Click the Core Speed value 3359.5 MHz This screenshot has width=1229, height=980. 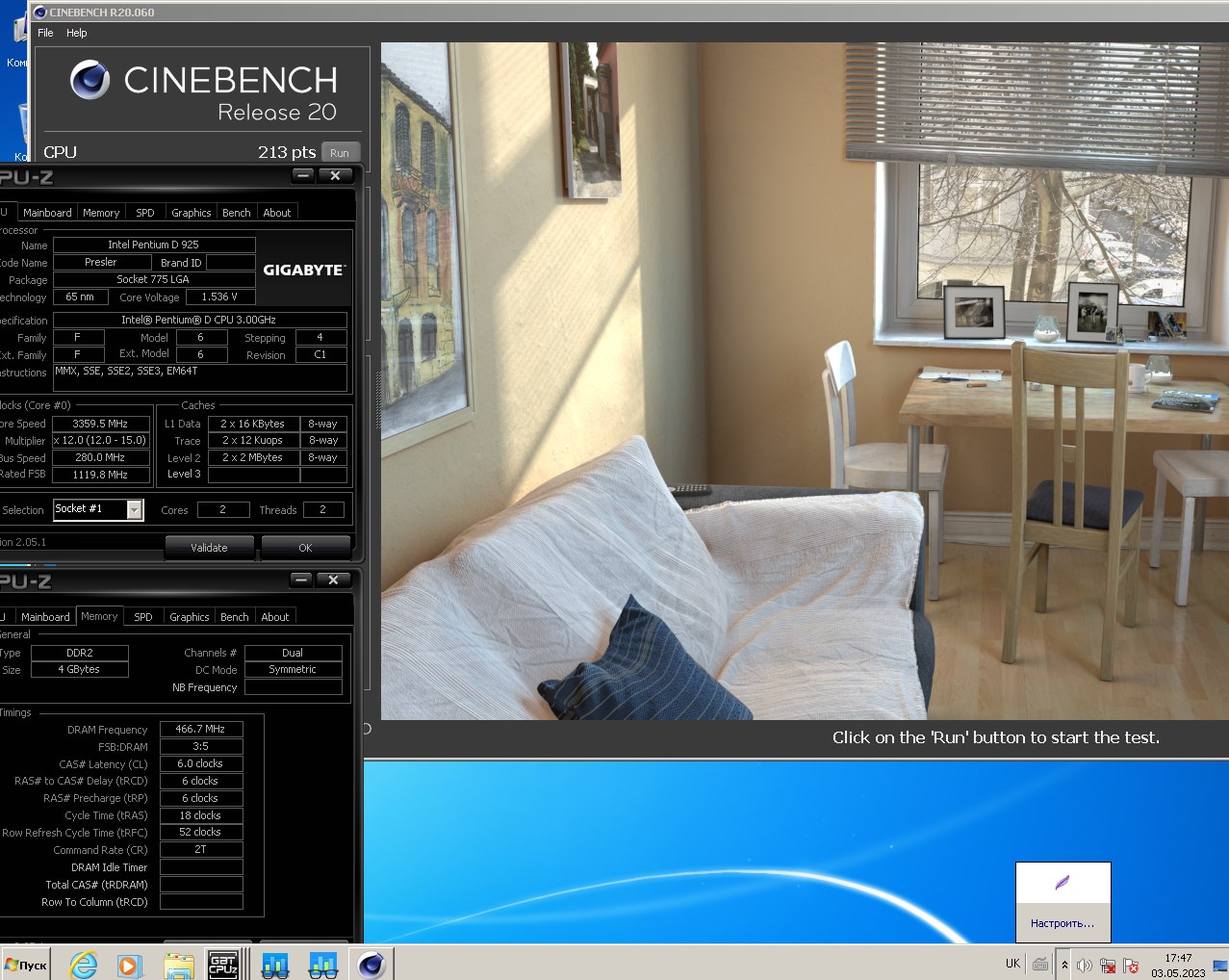point(101,424)
